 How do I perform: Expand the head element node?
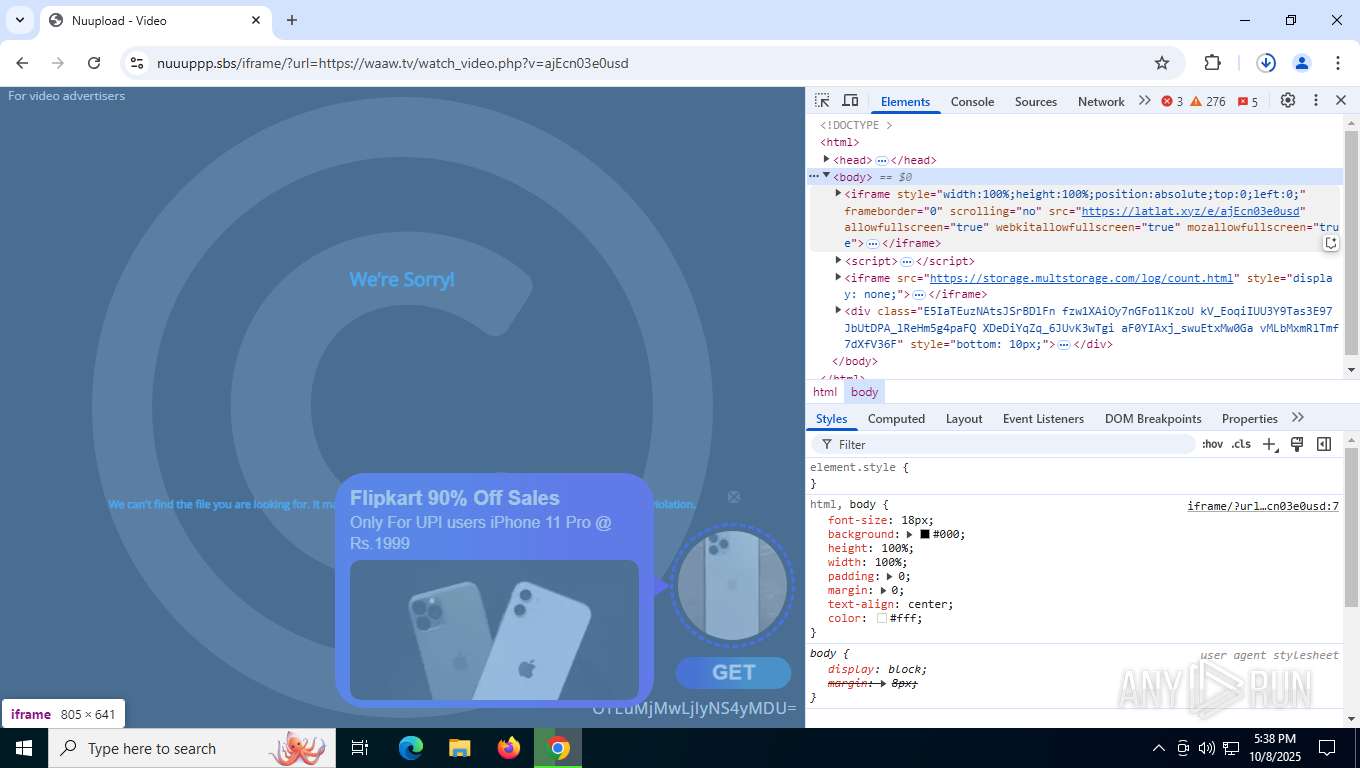pos(827,159)
